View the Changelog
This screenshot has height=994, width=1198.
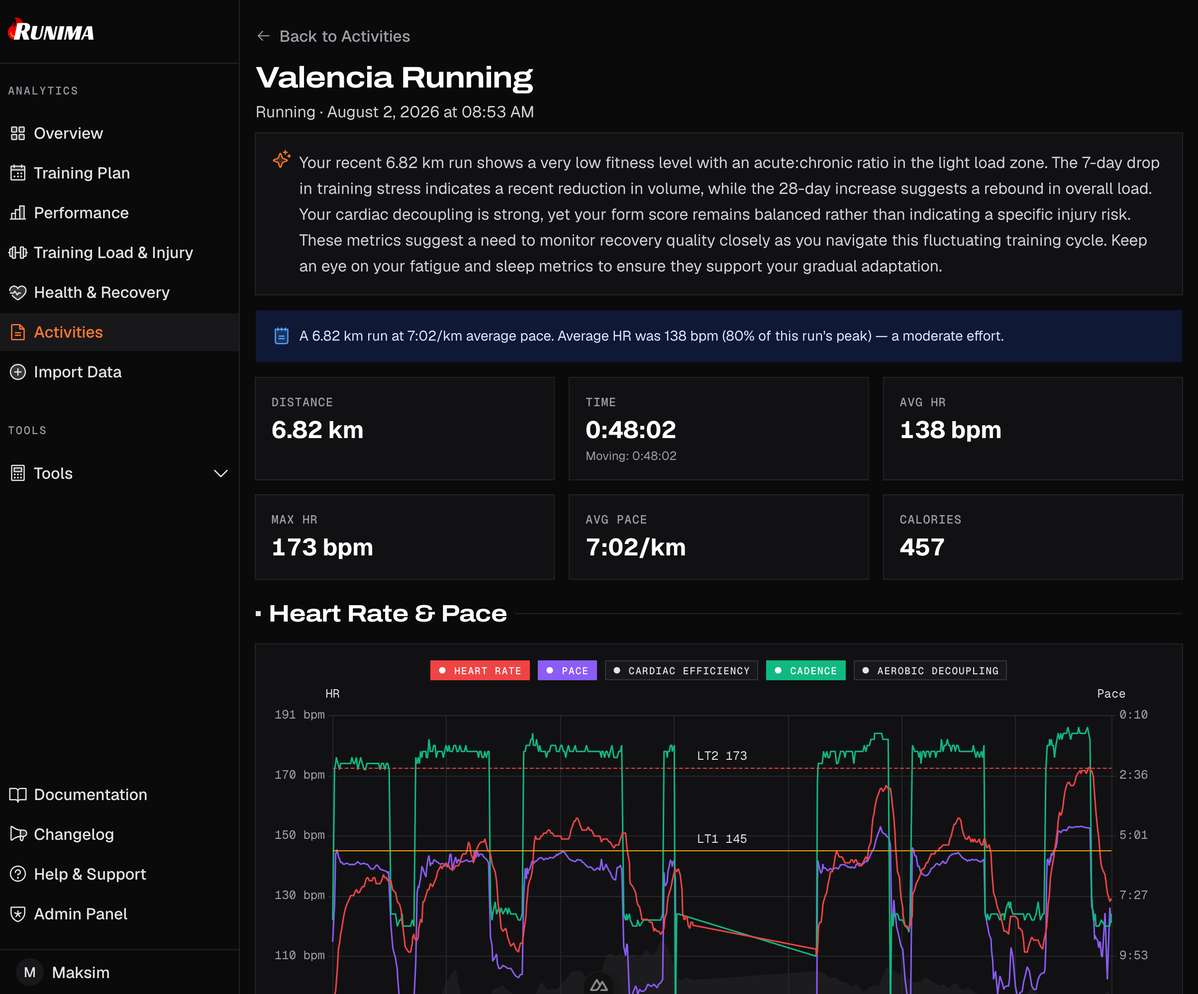point(119,834)
